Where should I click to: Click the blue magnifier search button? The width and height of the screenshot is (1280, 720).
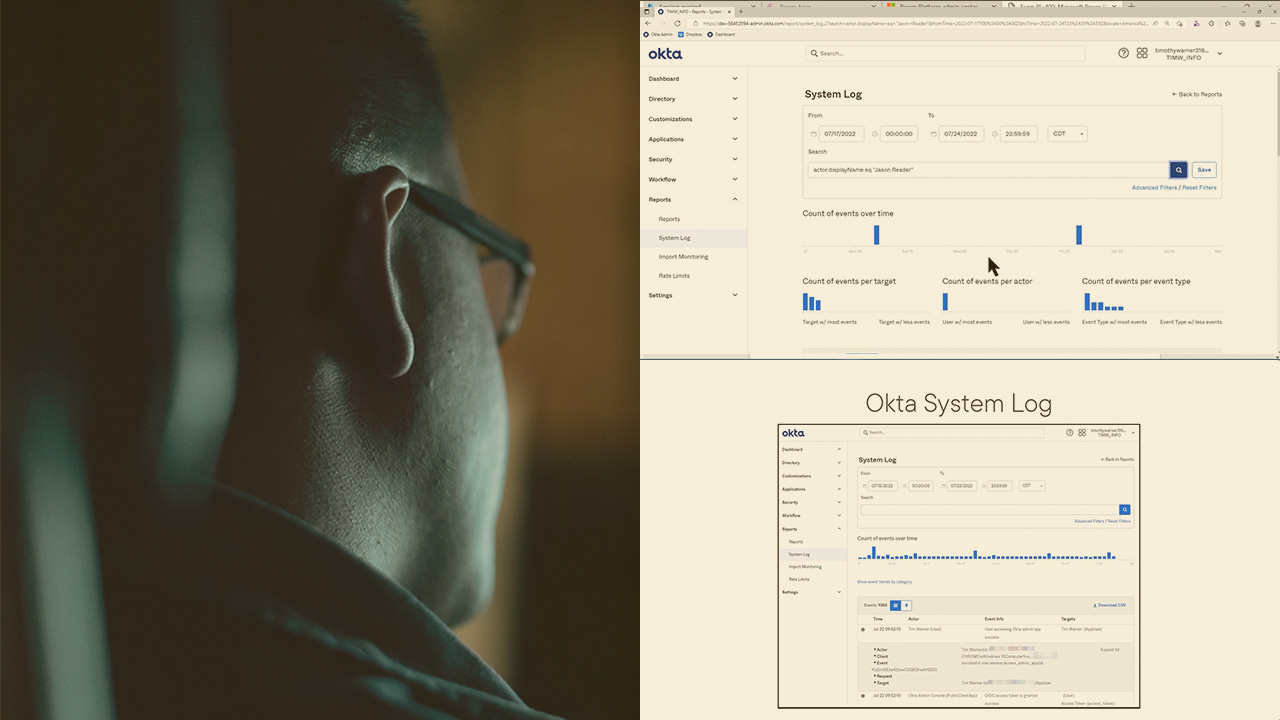click(x=1178, y=170)
